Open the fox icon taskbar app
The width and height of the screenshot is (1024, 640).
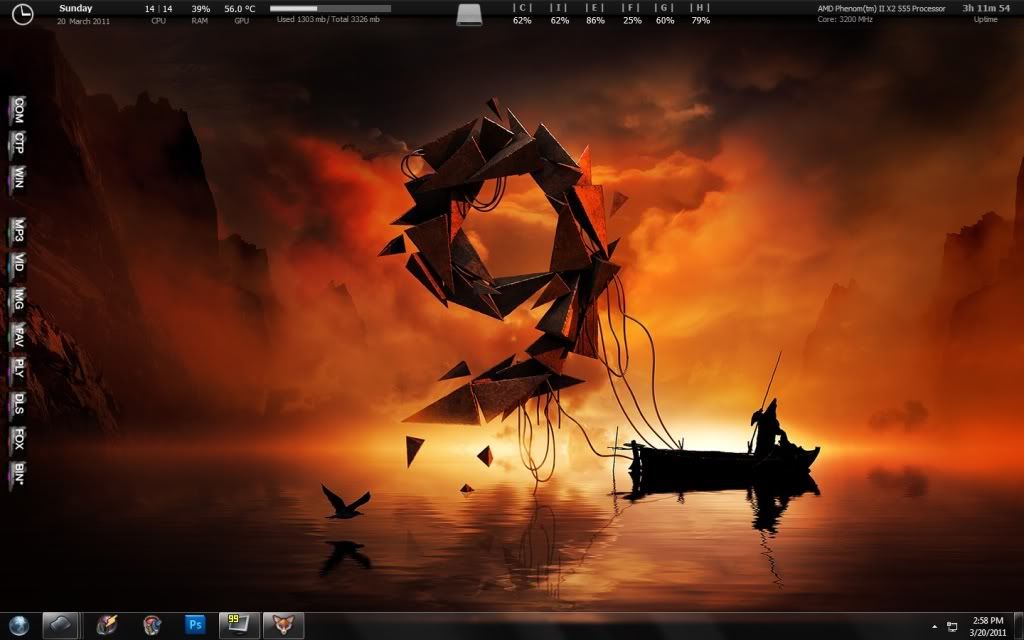point(283,625)
